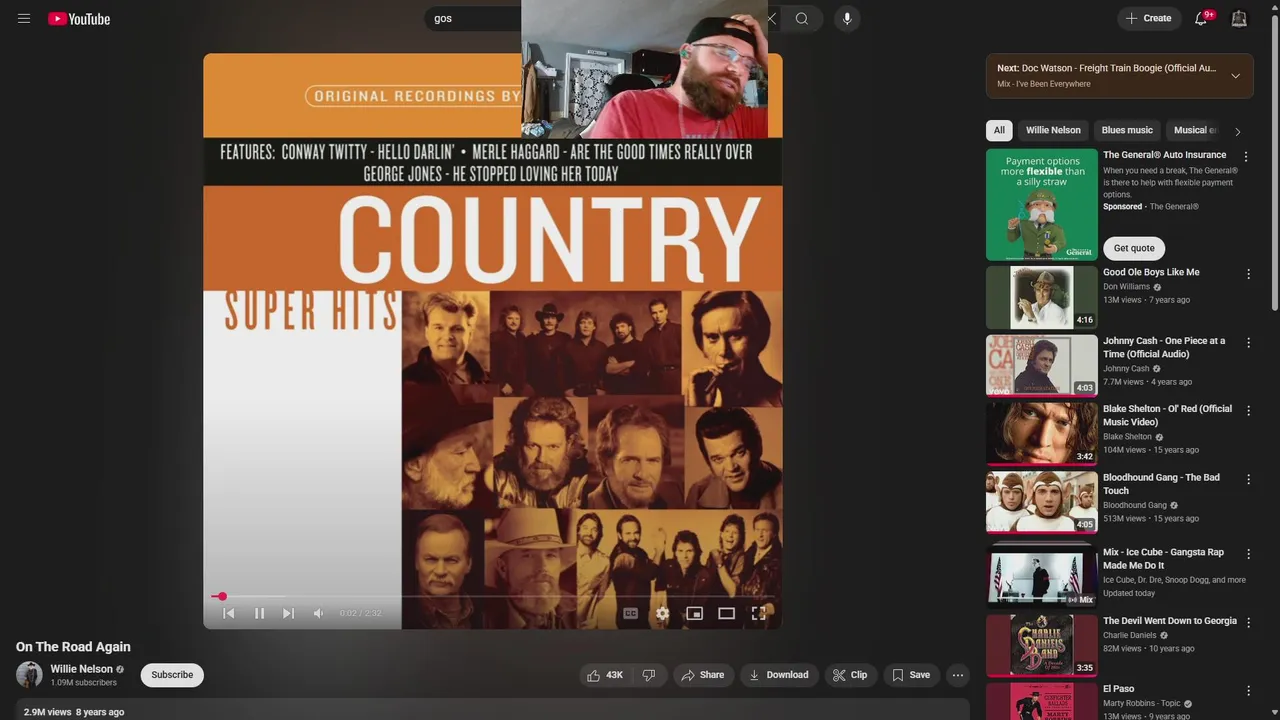Play Good Ole Boys Like Me thumbnail
1280x720 pixels.
(1042, 297)
